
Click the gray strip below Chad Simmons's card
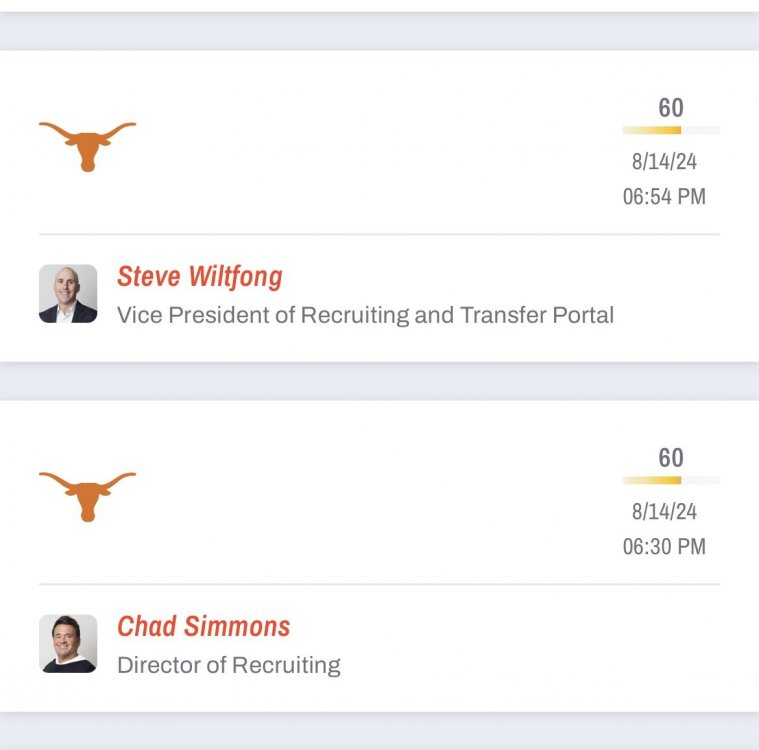[x=379, y=731]
